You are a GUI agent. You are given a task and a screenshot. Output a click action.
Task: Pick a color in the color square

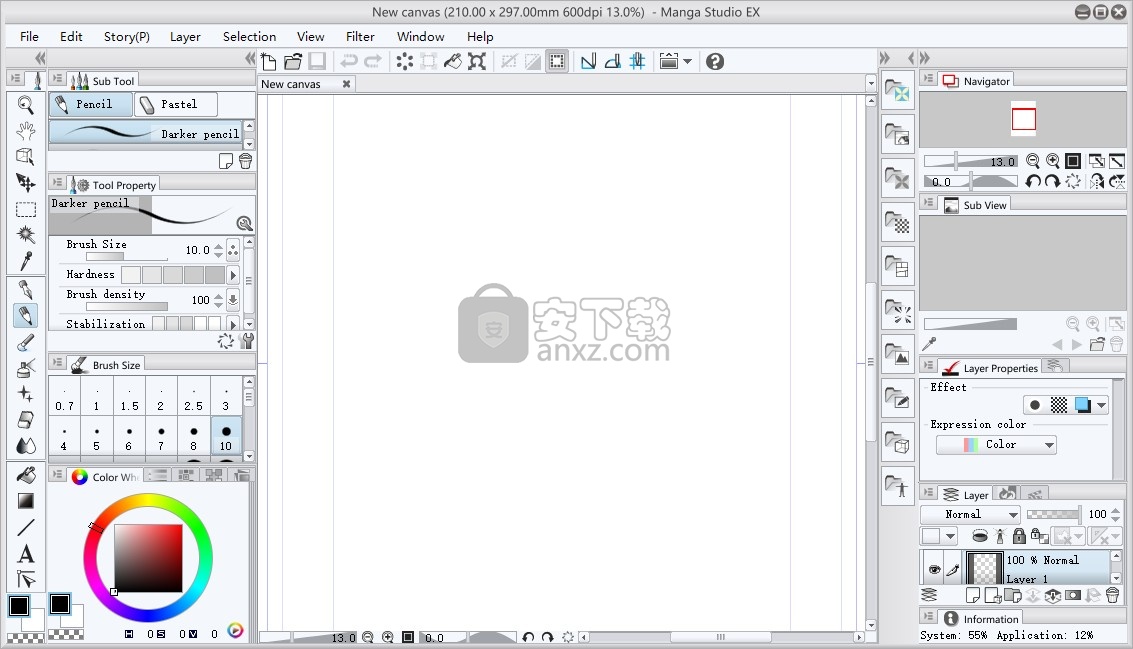148,558
